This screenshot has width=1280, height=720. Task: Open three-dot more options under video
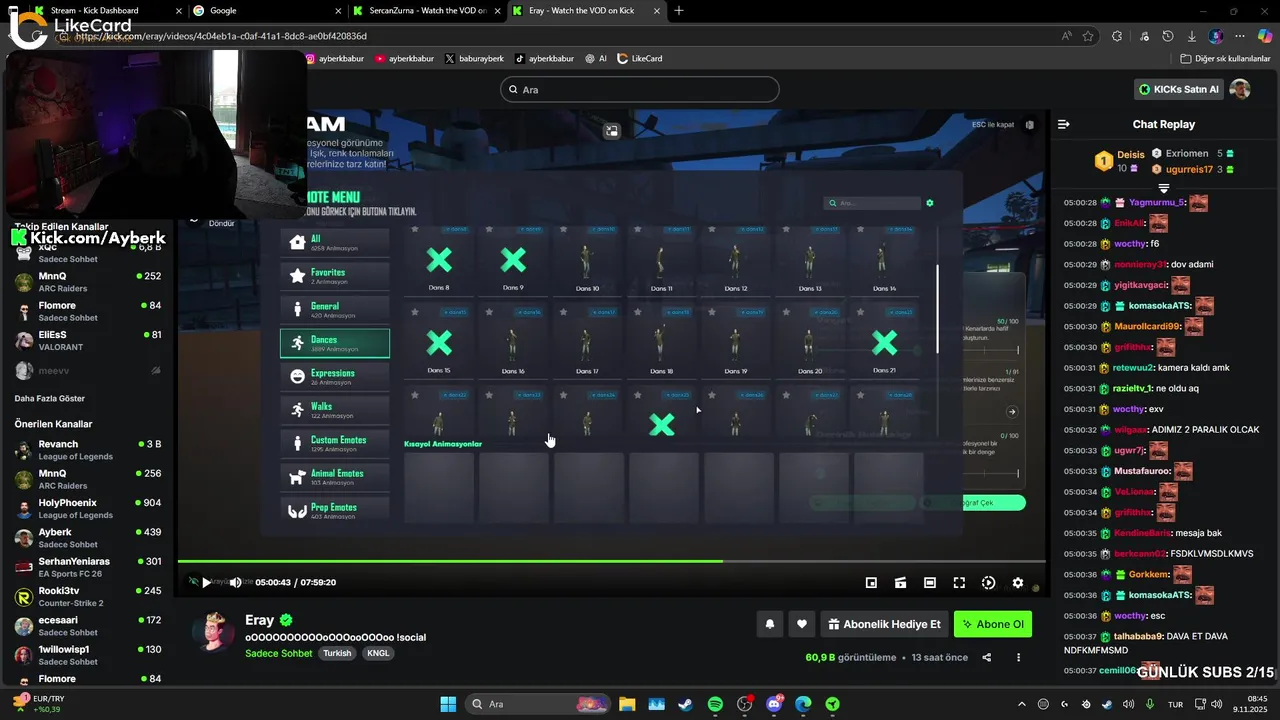[x=1018, y=657]
